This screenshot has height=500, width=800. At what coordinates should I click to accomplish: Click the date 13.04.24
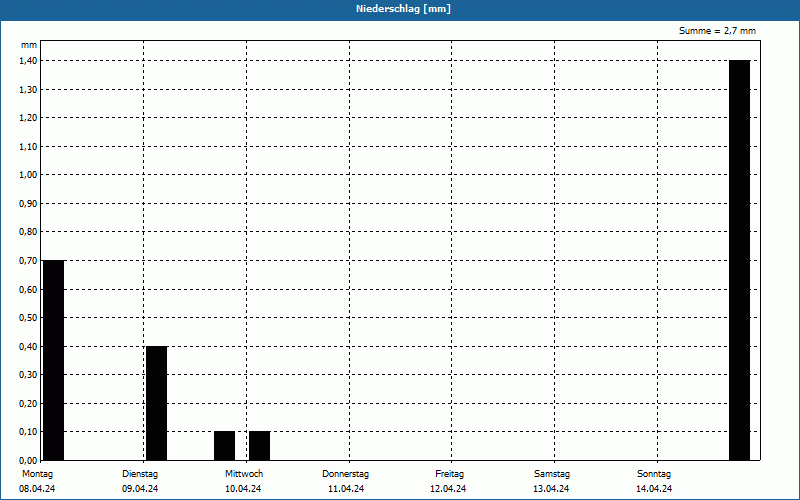(551, 489)
